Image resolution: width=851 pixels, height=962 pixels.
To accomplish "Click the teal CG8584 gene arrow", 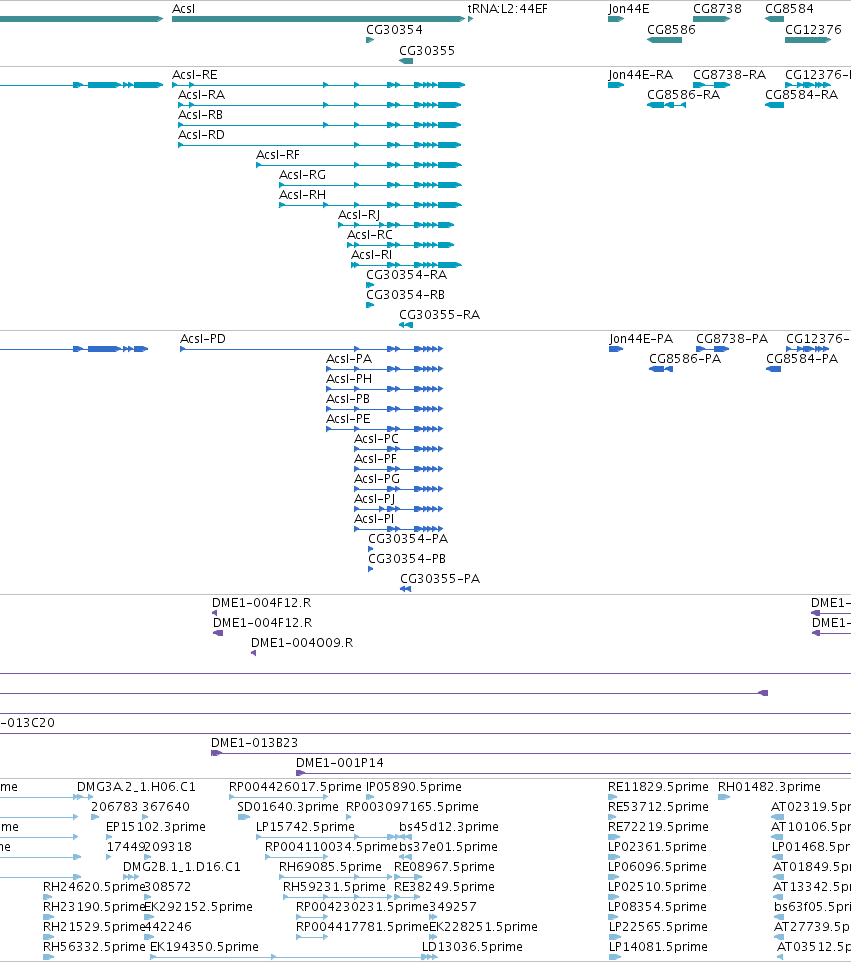I will click(x=774, y=19).
